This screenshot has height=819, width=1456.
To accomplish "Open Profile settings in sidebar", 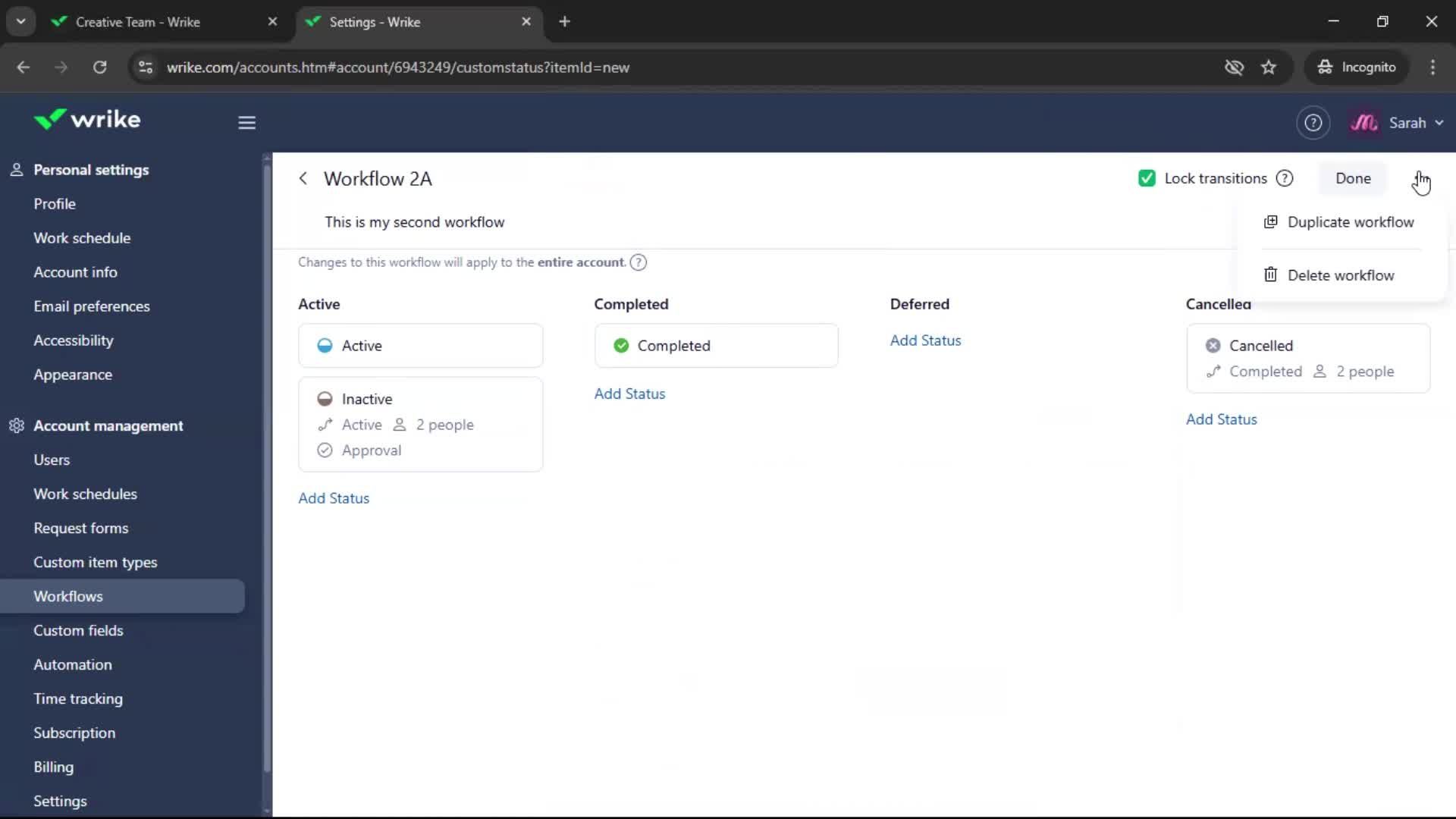I will pos(55,204).
